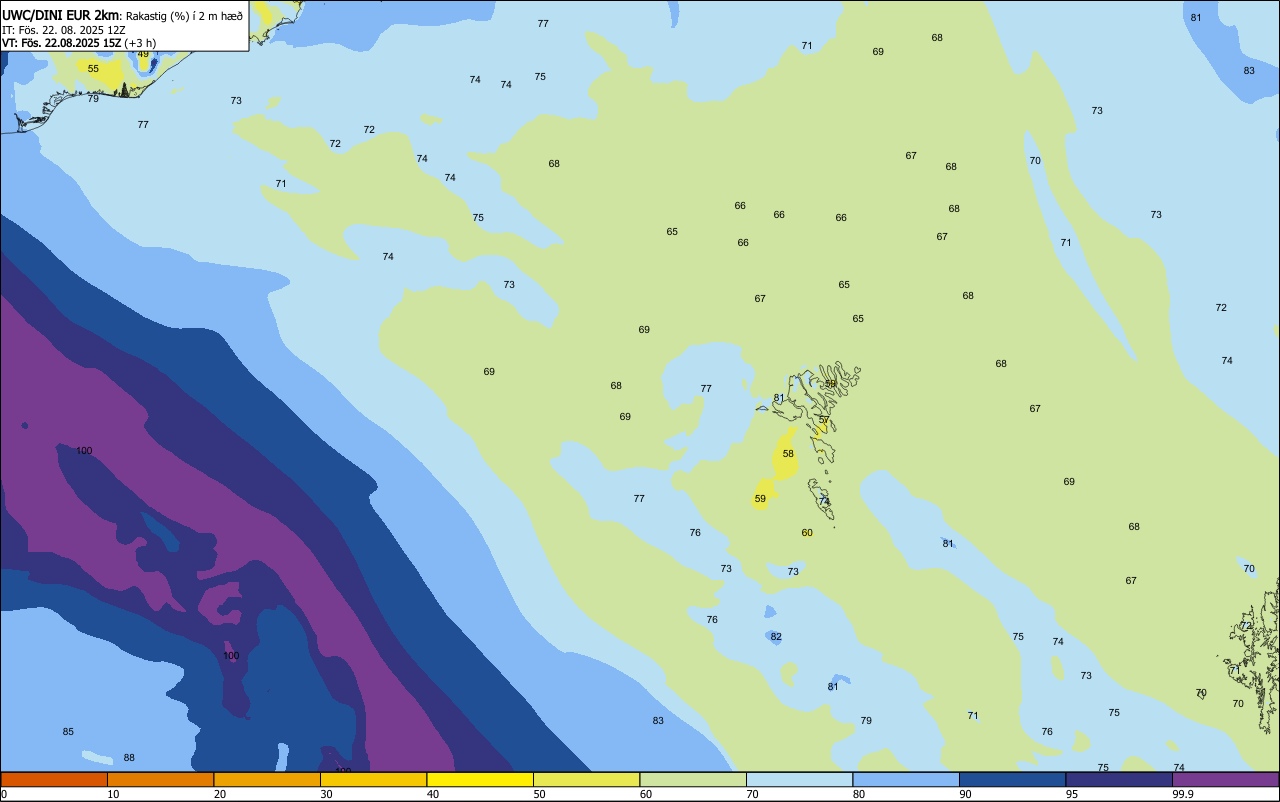Click the humidity value '88' on the map
This screenshot has width=1280, height=802.
[x=129, y=758]
